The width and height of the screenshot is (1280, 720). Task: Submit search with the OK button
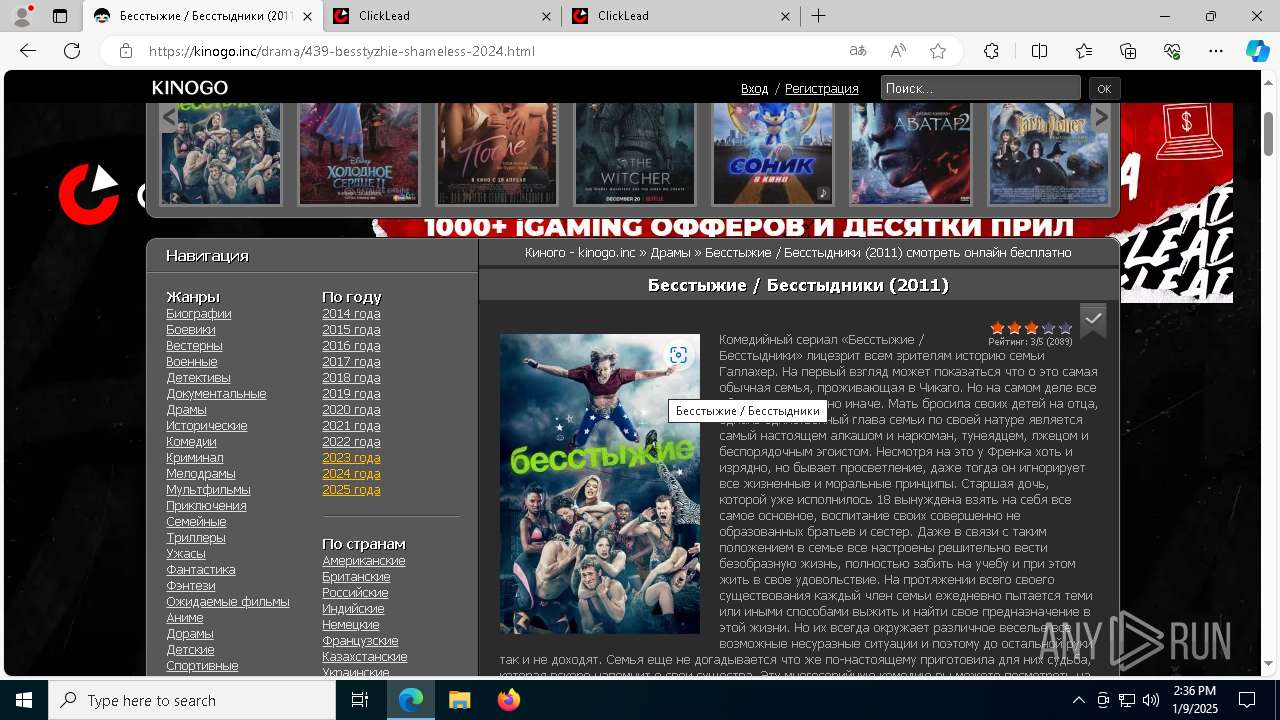coord(1104,89)
